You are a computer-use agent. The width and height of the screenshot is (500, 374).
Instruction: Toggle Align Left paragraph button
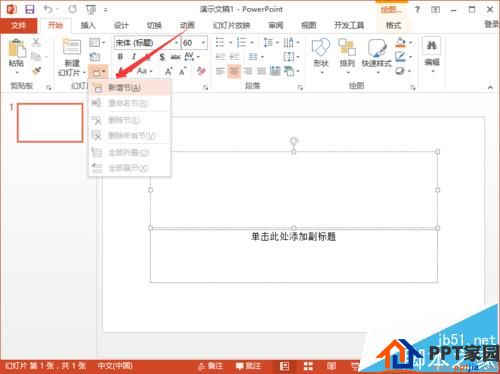point(220,71)
